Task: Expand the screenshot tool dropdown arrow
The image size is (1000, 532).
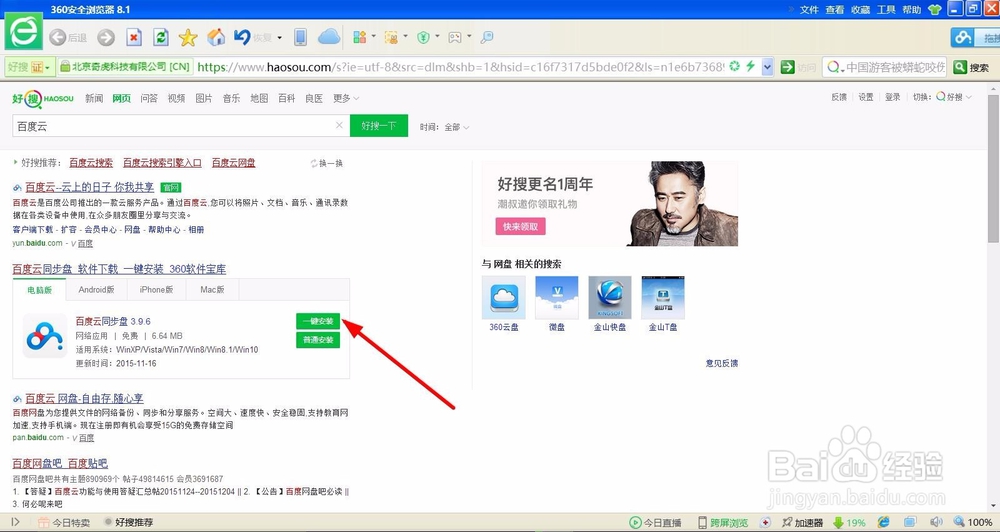Action: 406,36
